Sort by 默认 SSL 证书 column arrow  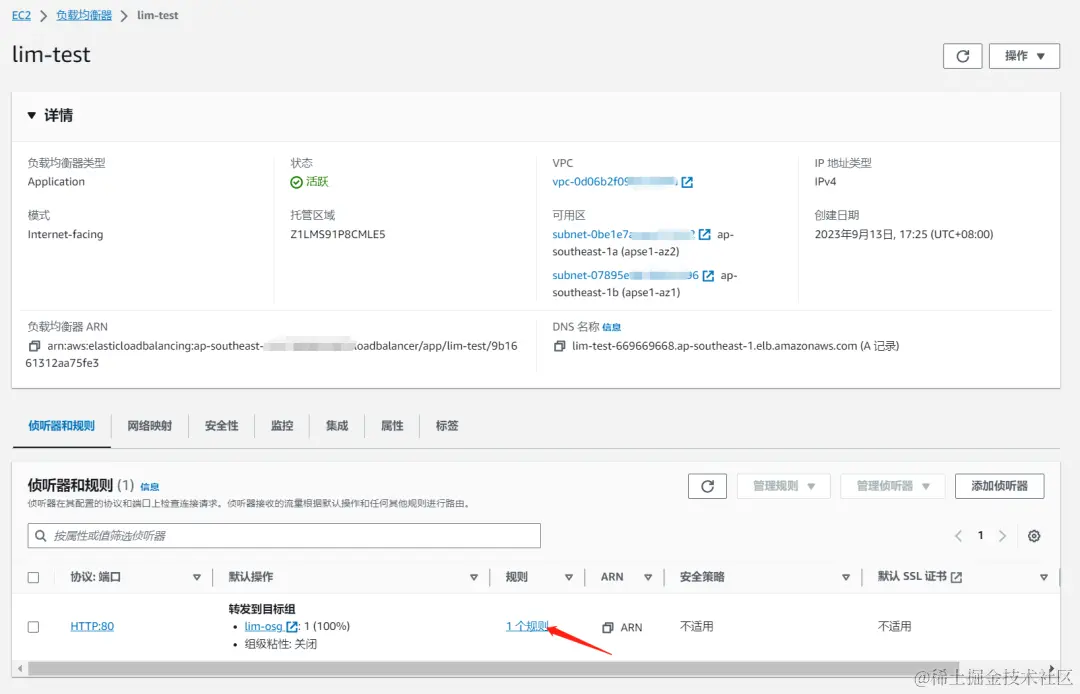(x=1044, y=578)
